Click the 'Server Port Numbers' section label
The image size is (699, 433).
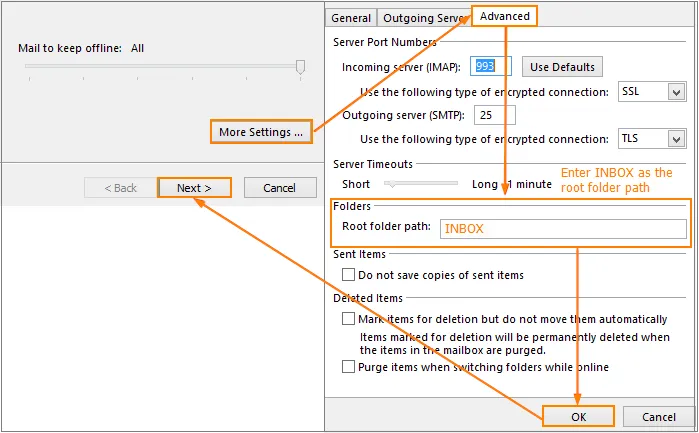tap(385, 42)
